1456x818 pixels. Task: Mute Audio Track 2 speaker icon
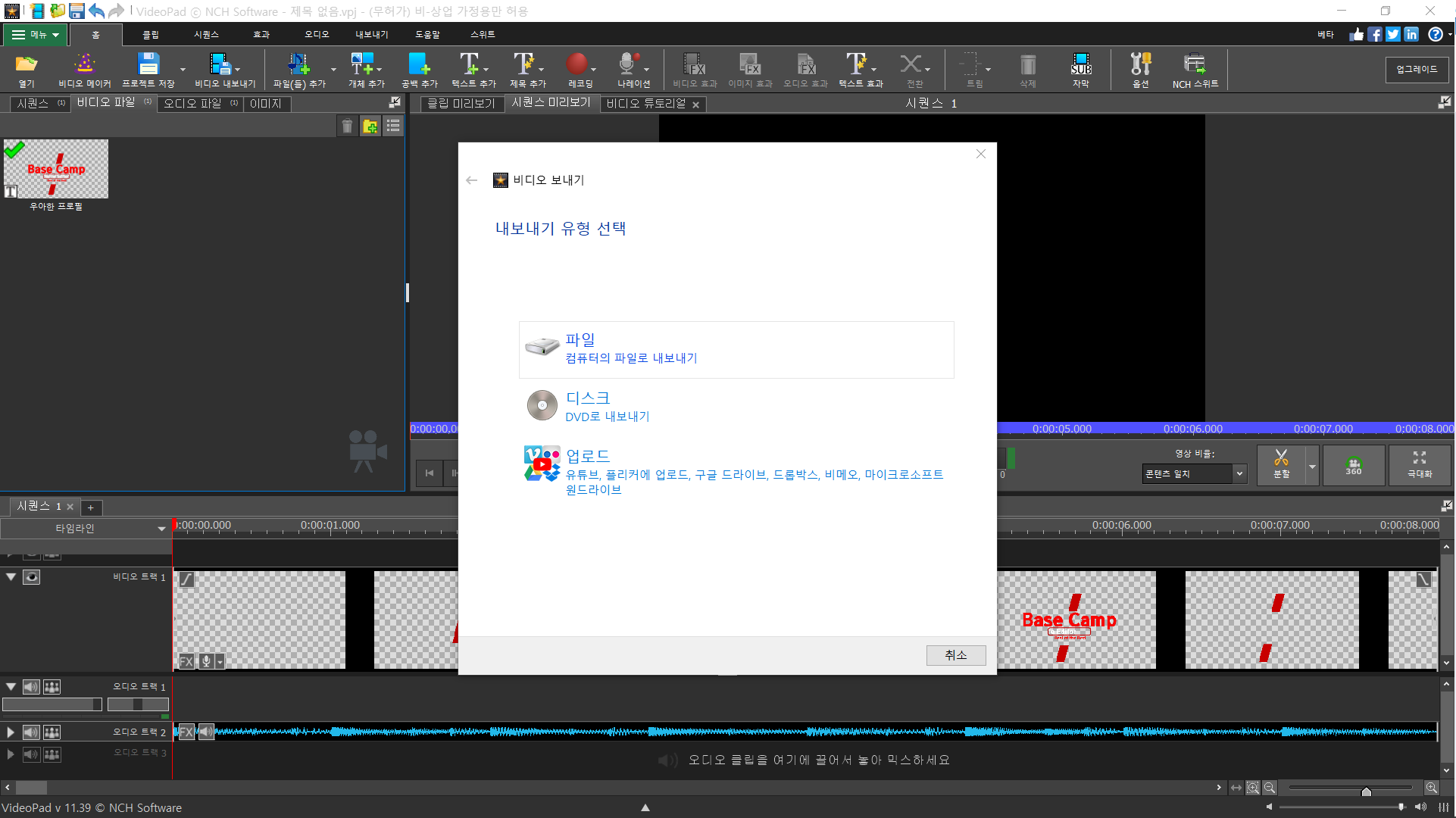pyautogui.click(x=31, y=732)
